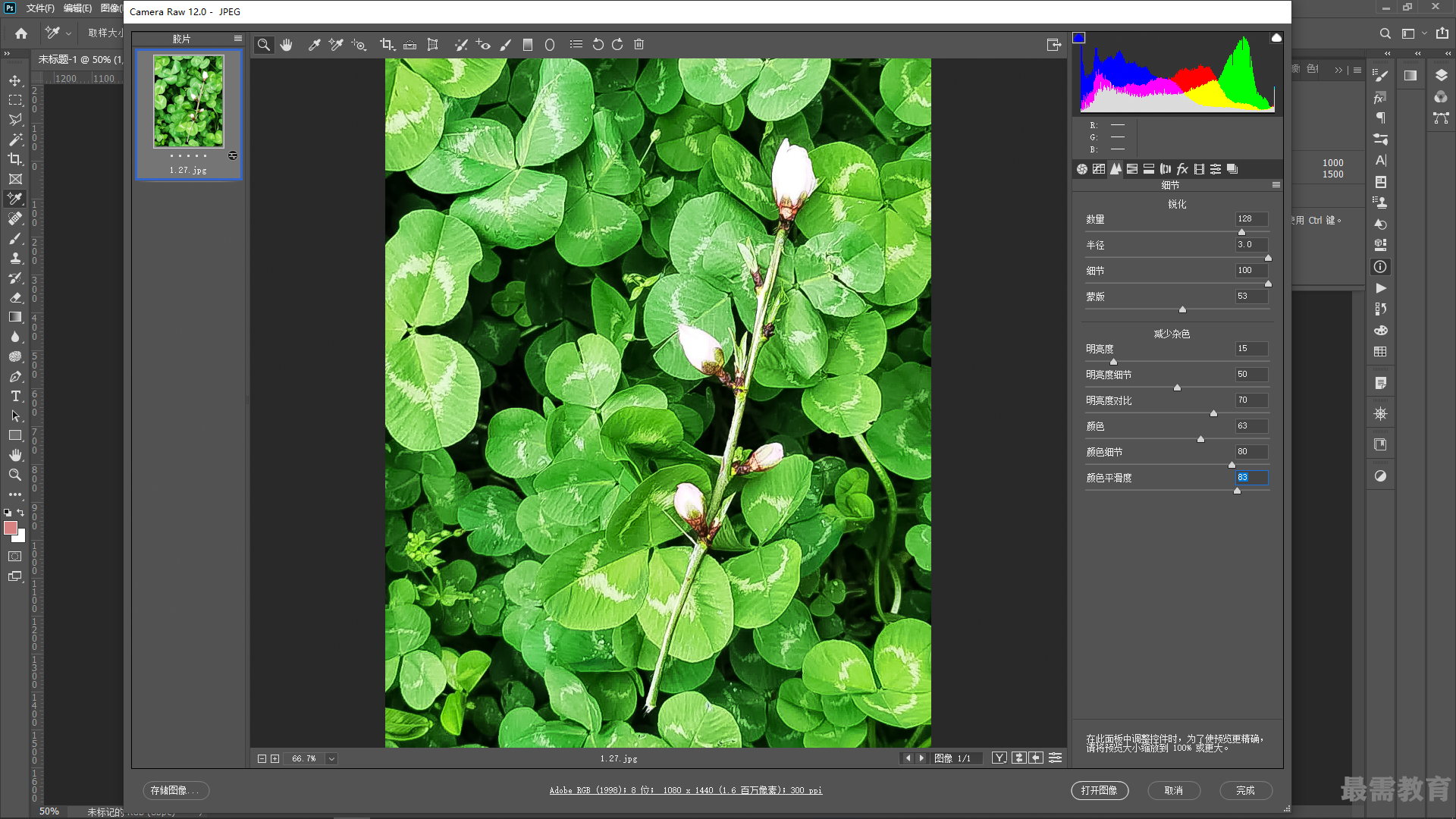Cycle before/after view with Y button
1456x819 pixels.
pyautogui.click(x=999, y=758)
